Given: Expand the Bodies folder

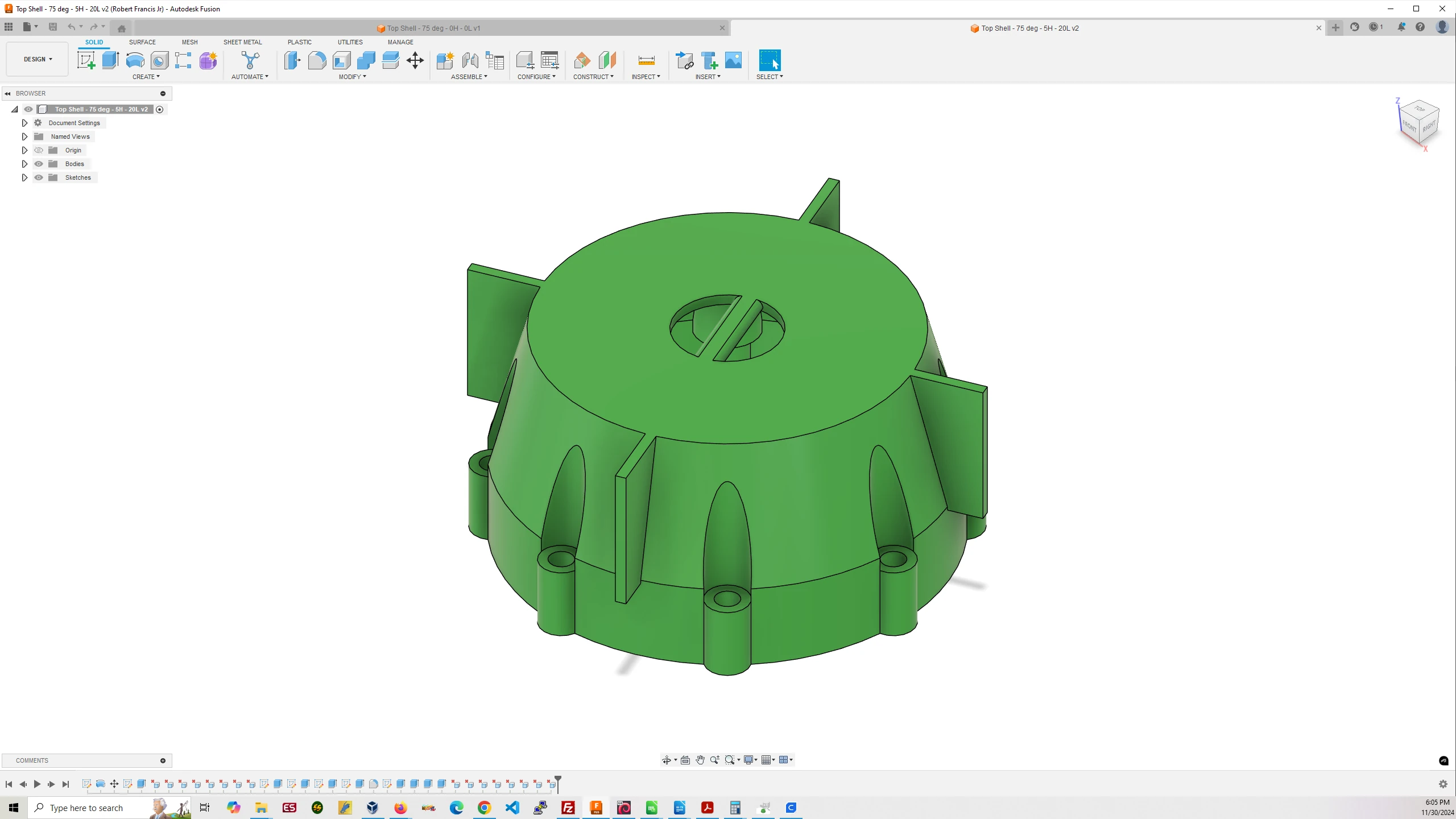Looking at the screenshot, I should 24,164.
